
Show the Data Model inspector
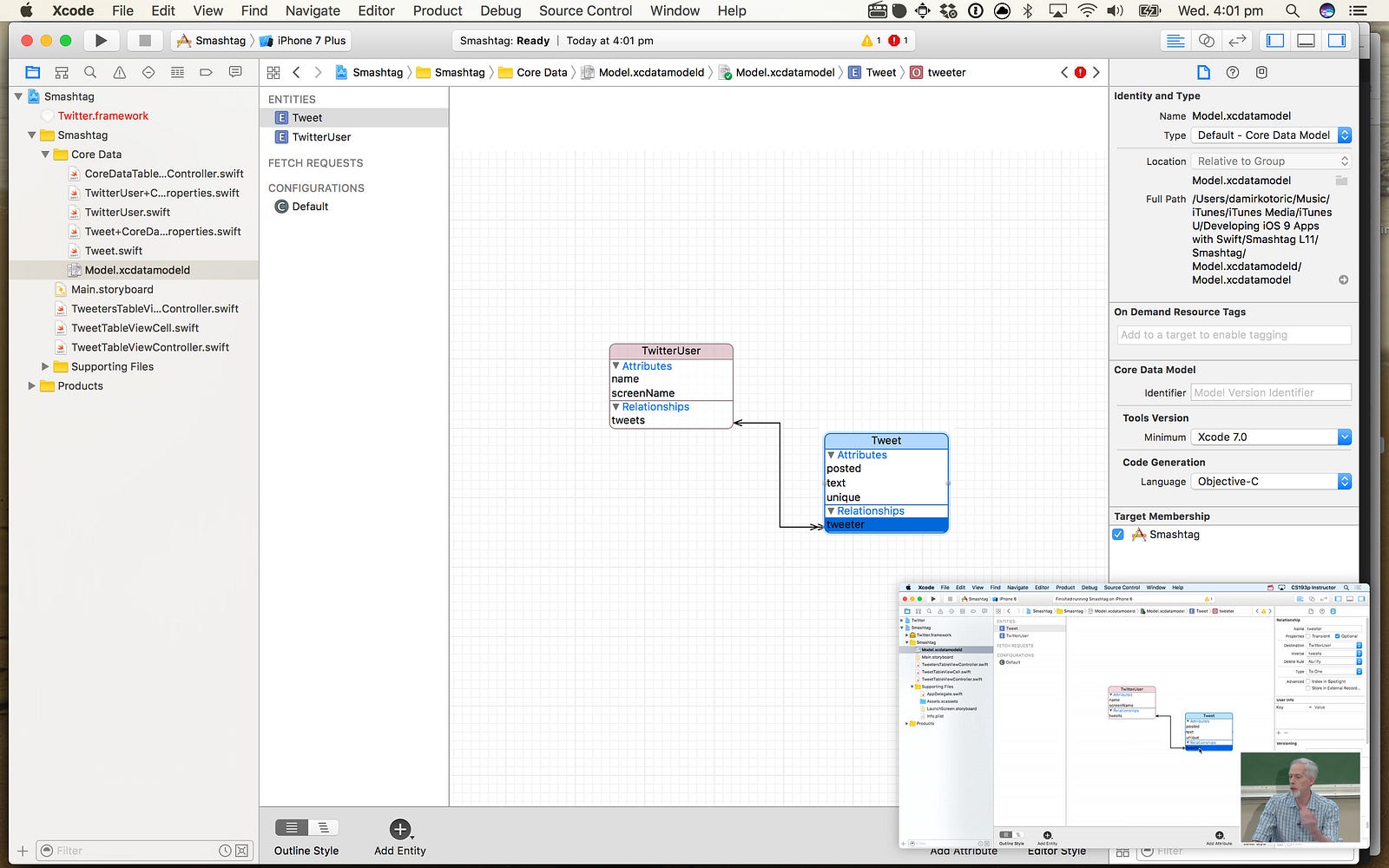coord(1261,72)
